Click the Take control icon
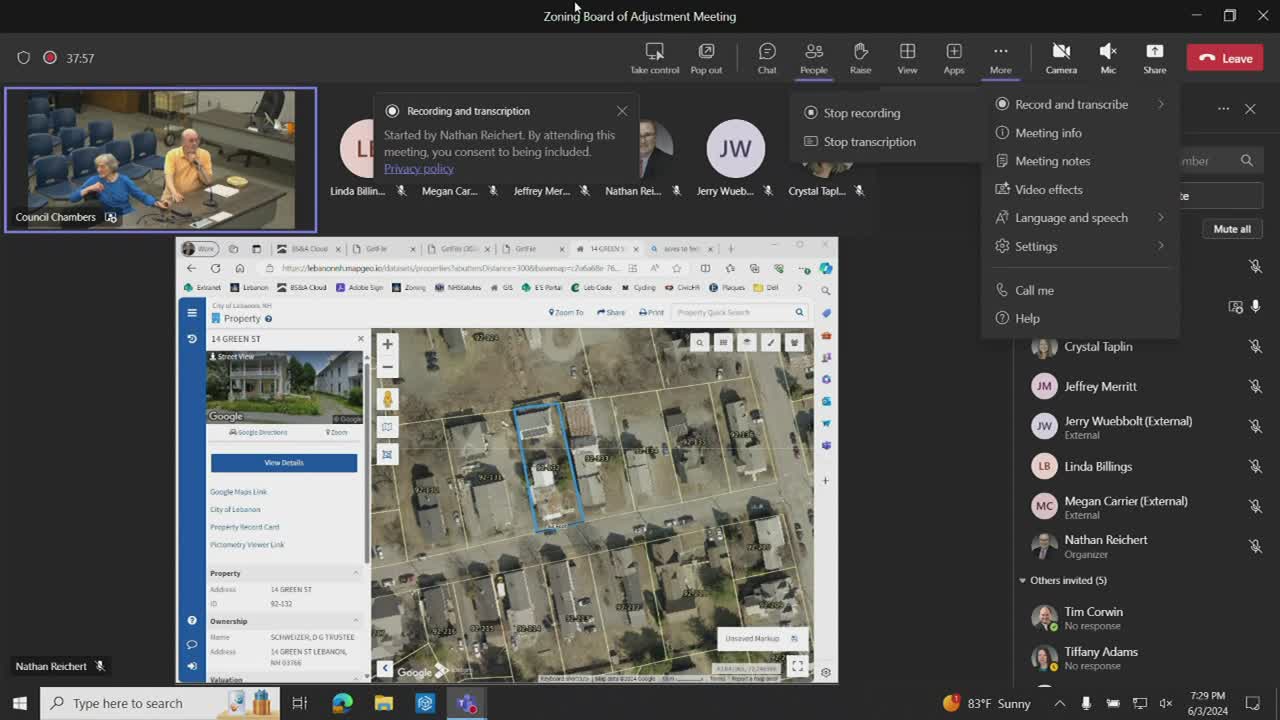This screenshot has width=1280, height=720. coord(654,57)
